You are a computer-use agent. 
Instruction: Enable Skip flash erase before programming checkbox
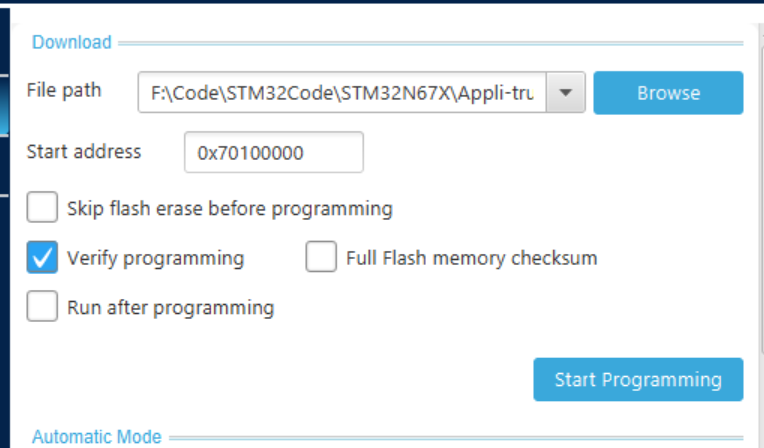click(x=42, y=209)
